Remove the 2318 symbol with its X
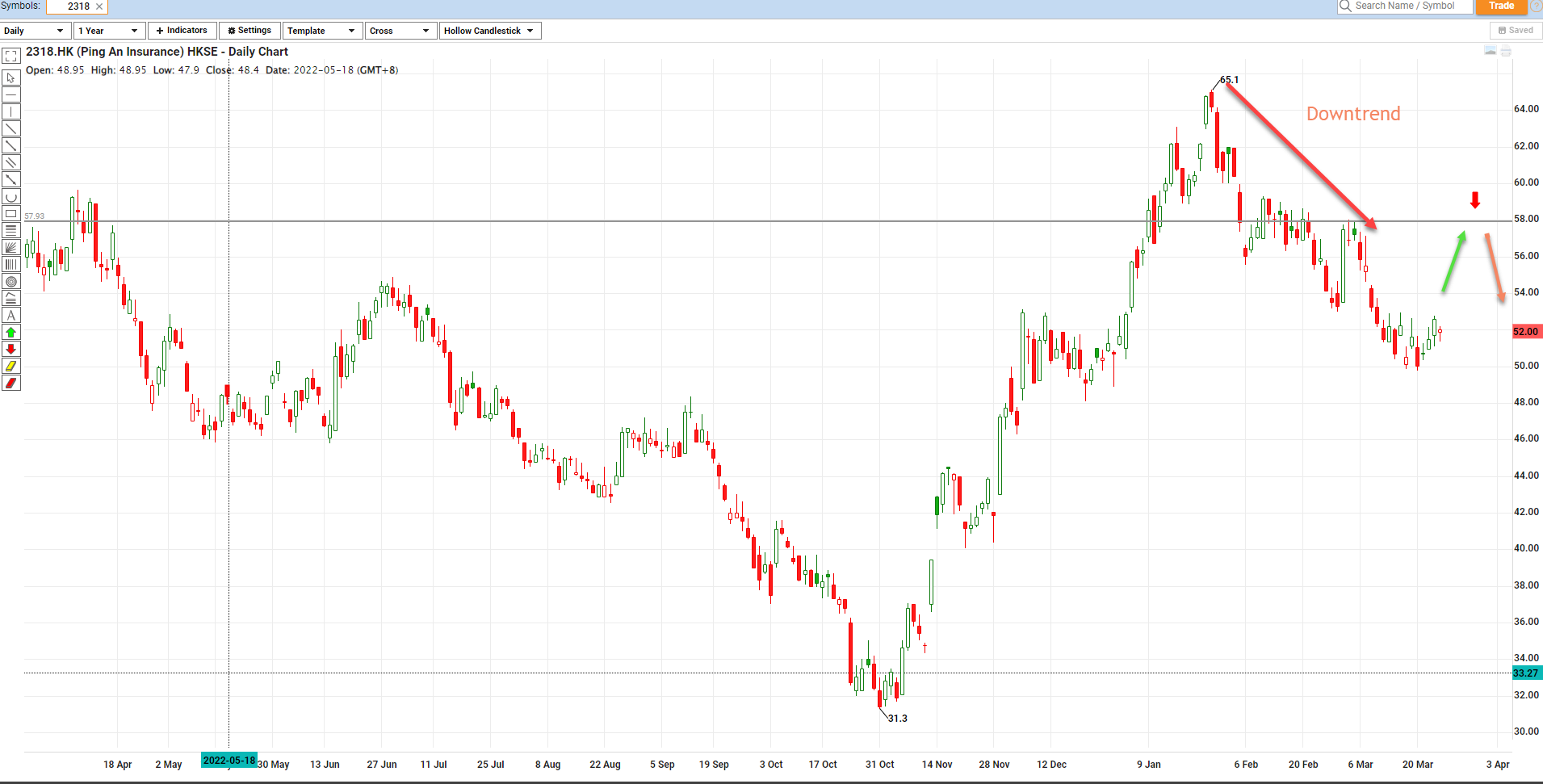1543x784 pixels. tap(99, 6)
